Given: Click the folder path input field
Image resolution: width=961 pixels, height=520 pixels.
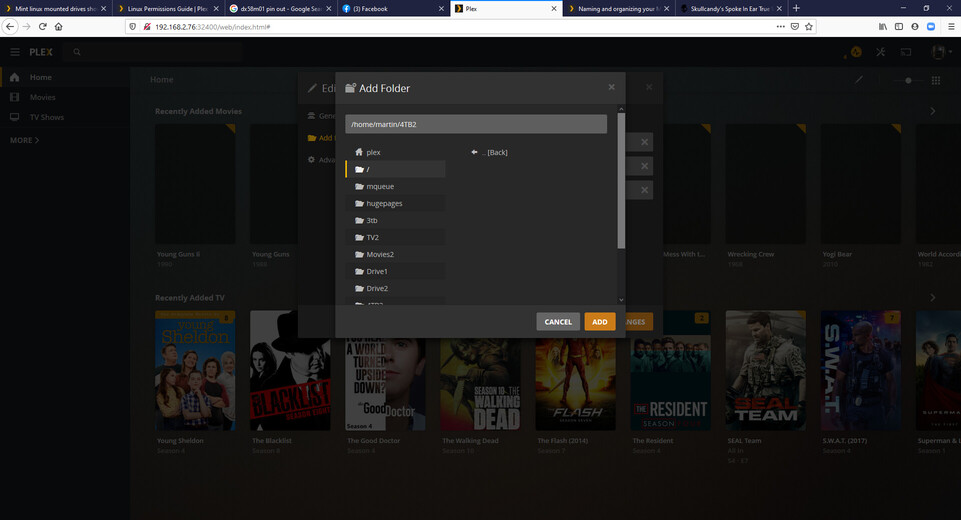Looking at the screenshot, I should tap(476, 124).
